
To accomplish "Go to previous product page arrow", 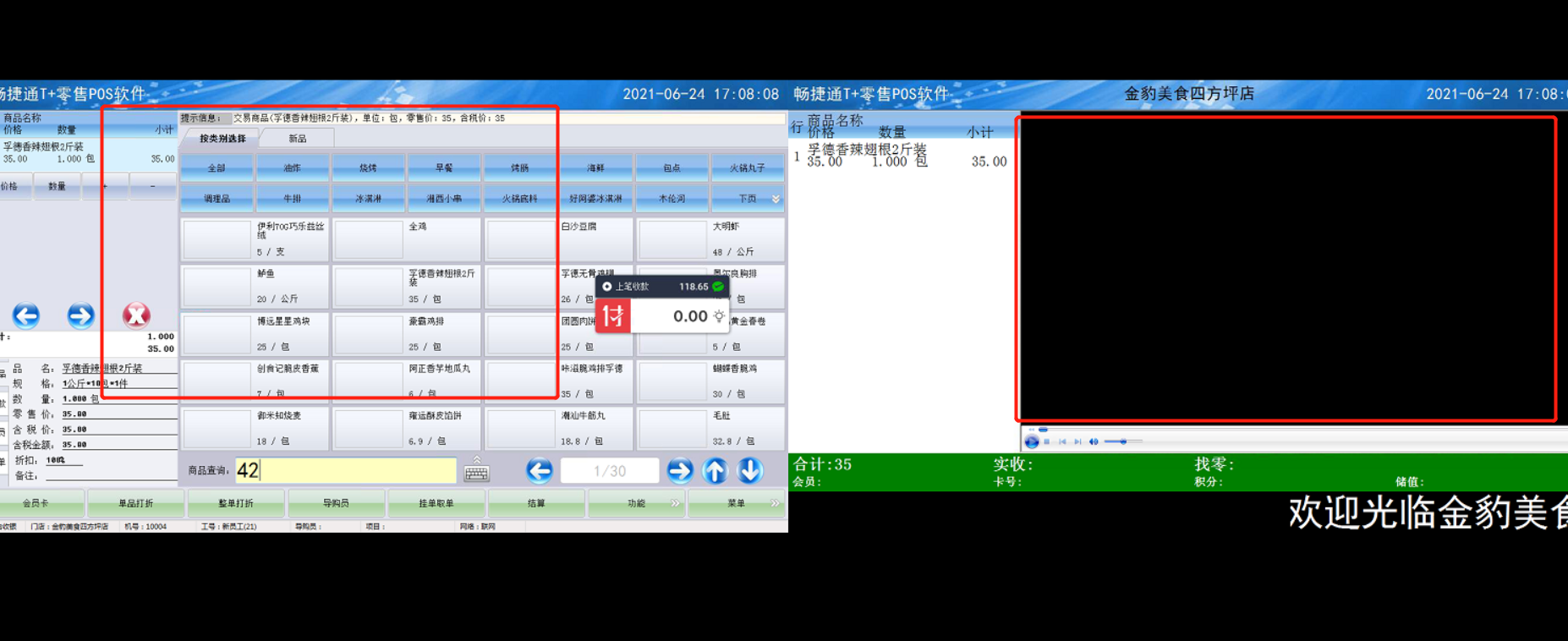I will point(540,470).
